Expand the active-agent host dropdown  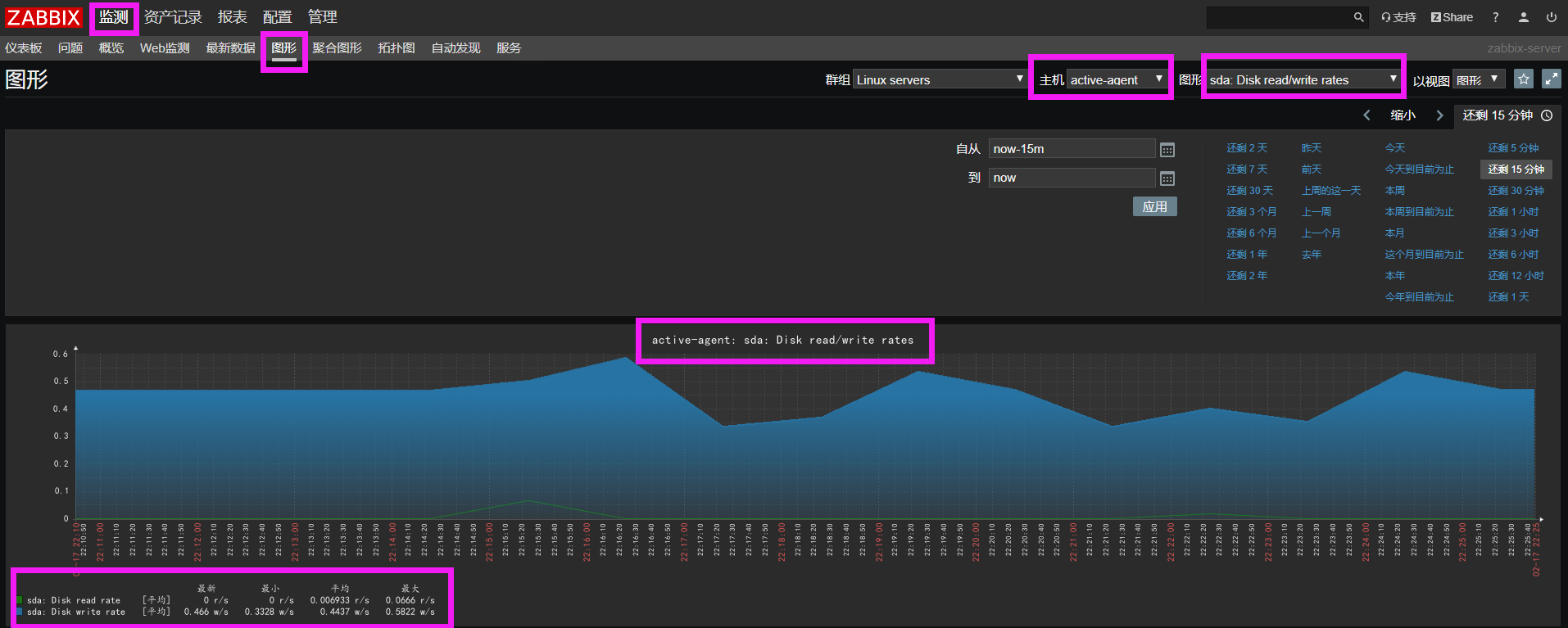pos(1117,79)
